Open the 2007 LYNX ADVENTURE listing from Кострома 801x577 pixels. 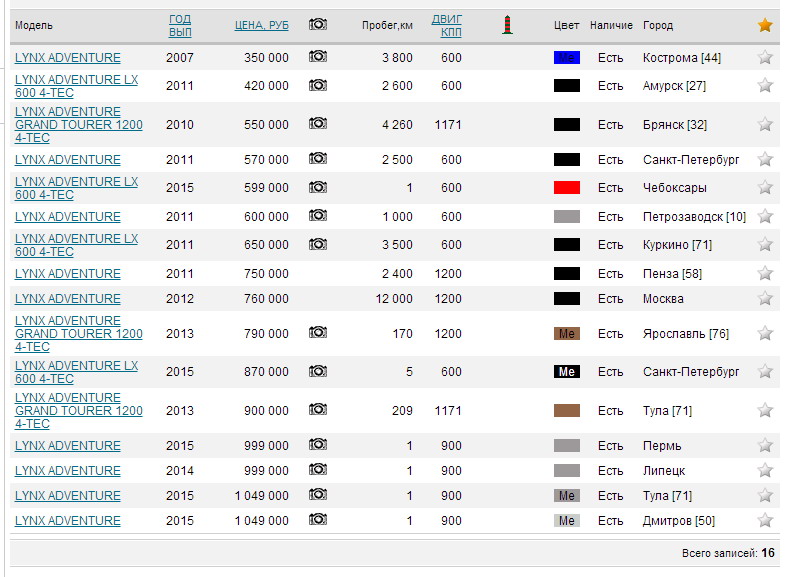(x=67, y=58)
